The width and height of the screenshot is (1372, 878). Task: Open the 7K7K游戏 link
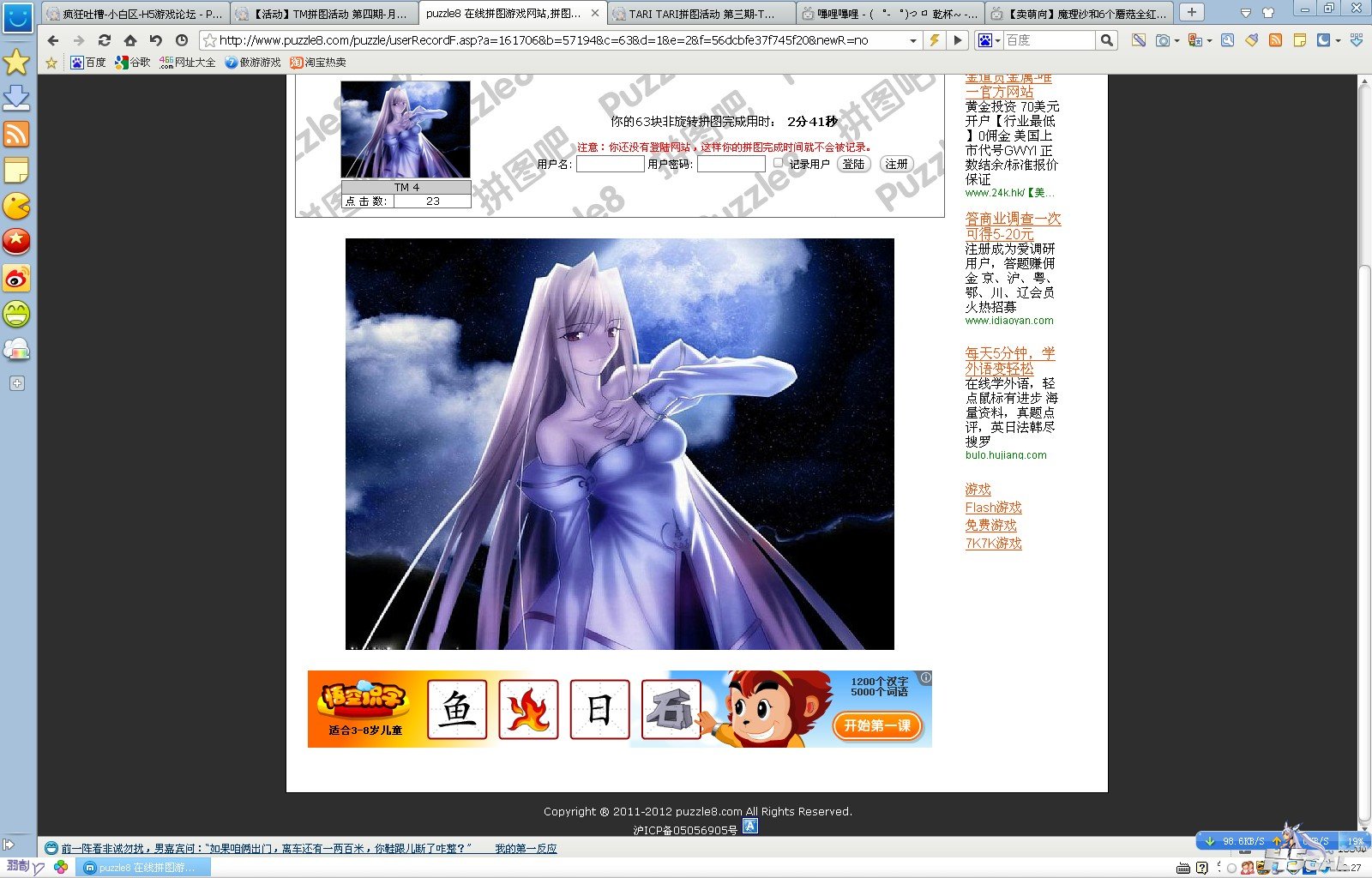tap(993, 544)
